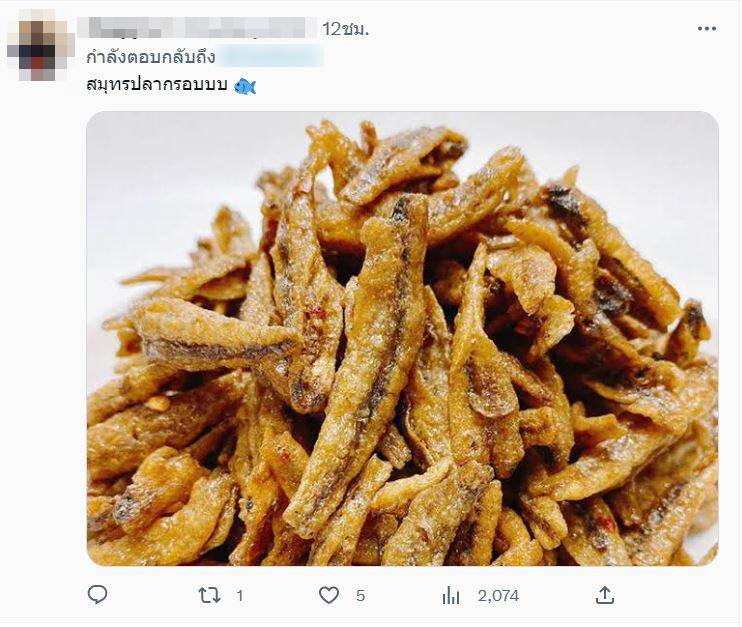Open the three-dot more options menu
Viewport: 742px width, 627px height.
tap(707, 29)
